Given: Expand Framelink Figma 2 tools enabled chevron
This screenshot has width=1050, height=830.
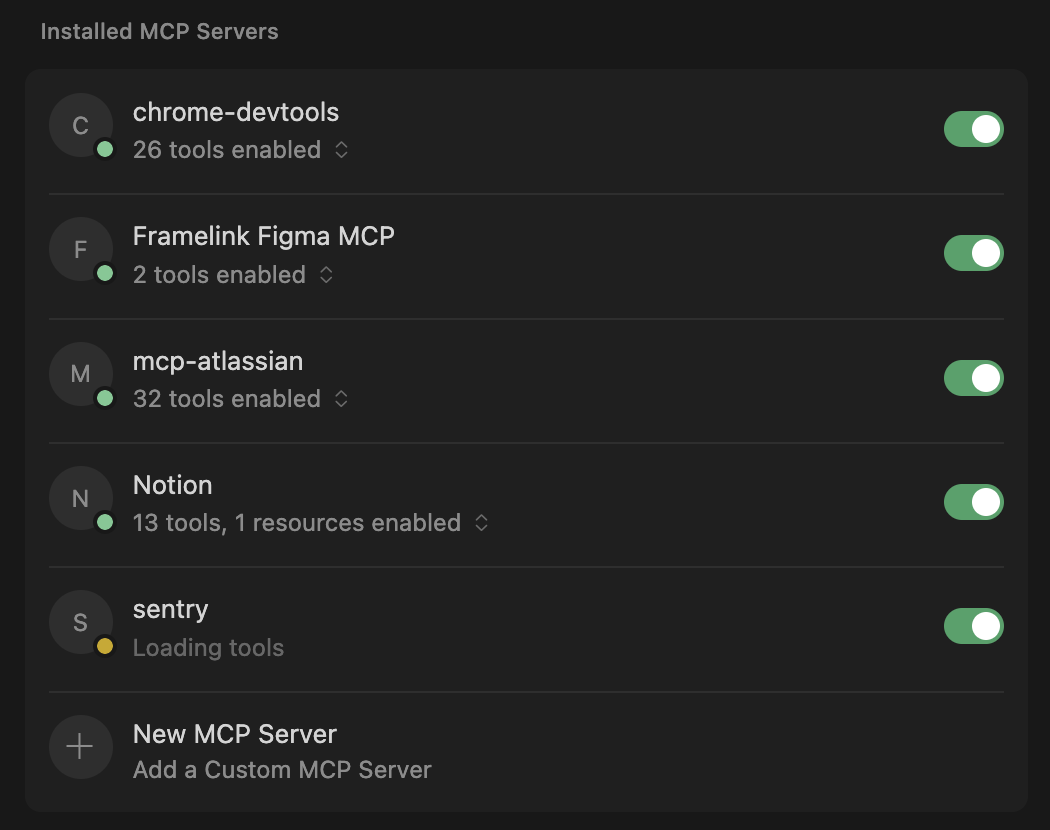Looking at the screenshot, I should coord(326,275).
